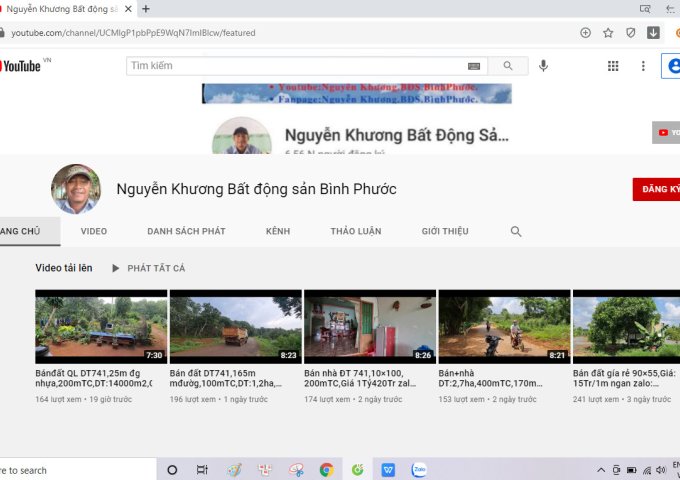Viewport: 680px width, 480px height.
Task: Open Cốc Cốc green browser icon on taskbar
Action: click(x=358, y=469)
